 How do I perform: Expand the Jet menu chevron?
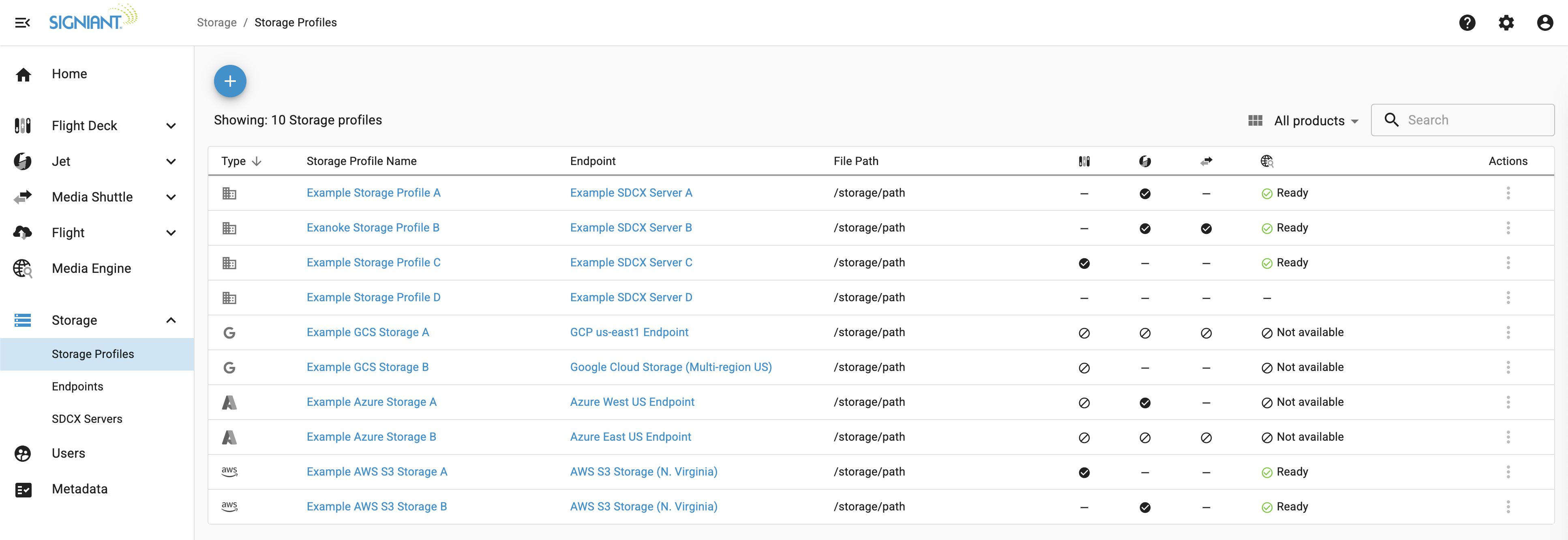click(x=171, y=161)
